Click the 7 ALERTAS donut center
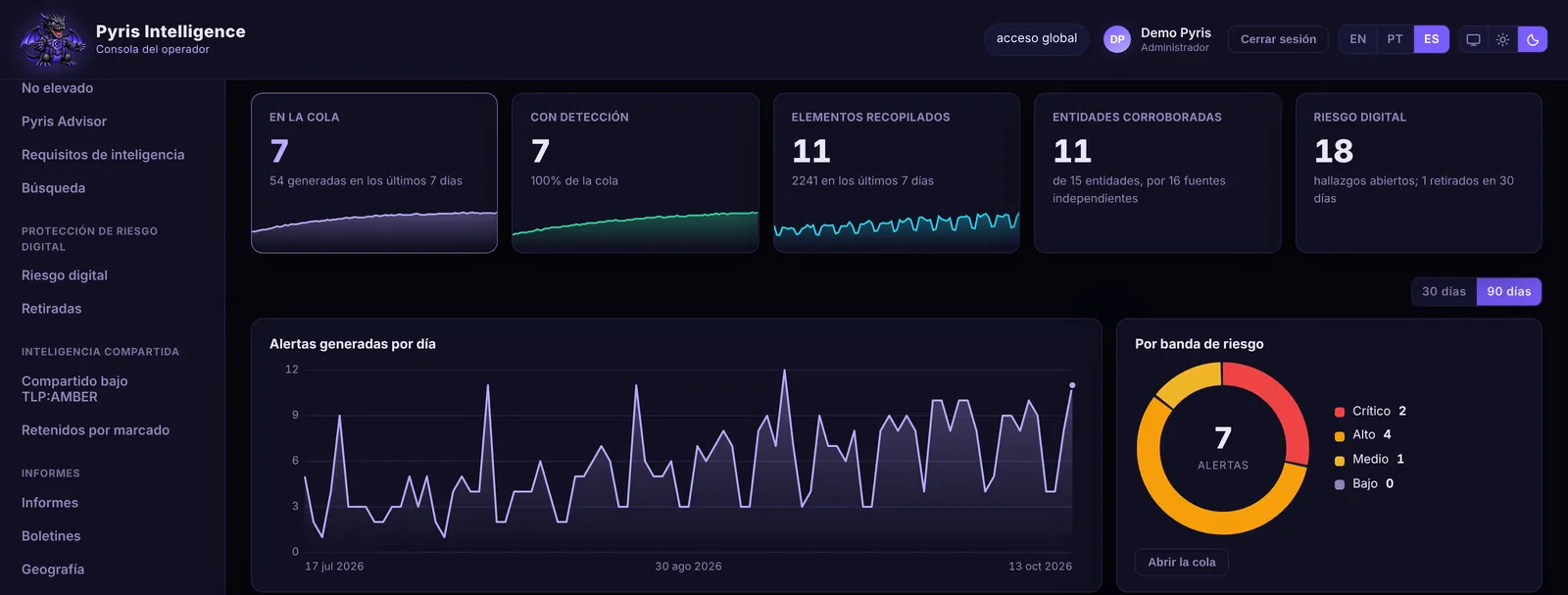Screen dimensions: 1568x595 (1223, 448)
